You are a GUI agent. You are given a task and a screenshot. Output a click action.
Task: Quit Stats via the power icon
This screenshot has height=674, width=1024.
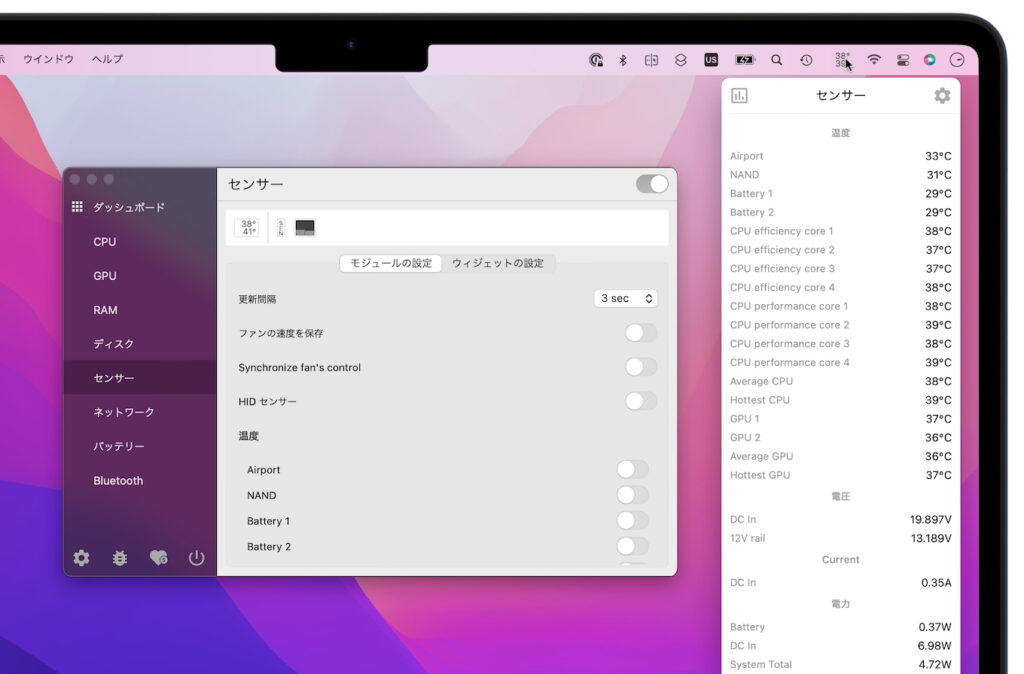point(197,559)
